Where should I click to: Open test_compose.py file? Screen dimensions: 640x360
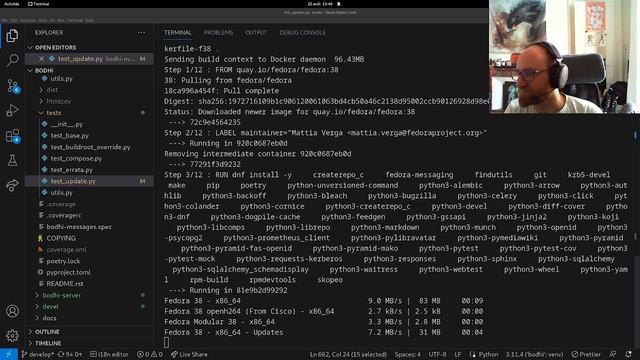pyautogui.click(x=76, y=158)
